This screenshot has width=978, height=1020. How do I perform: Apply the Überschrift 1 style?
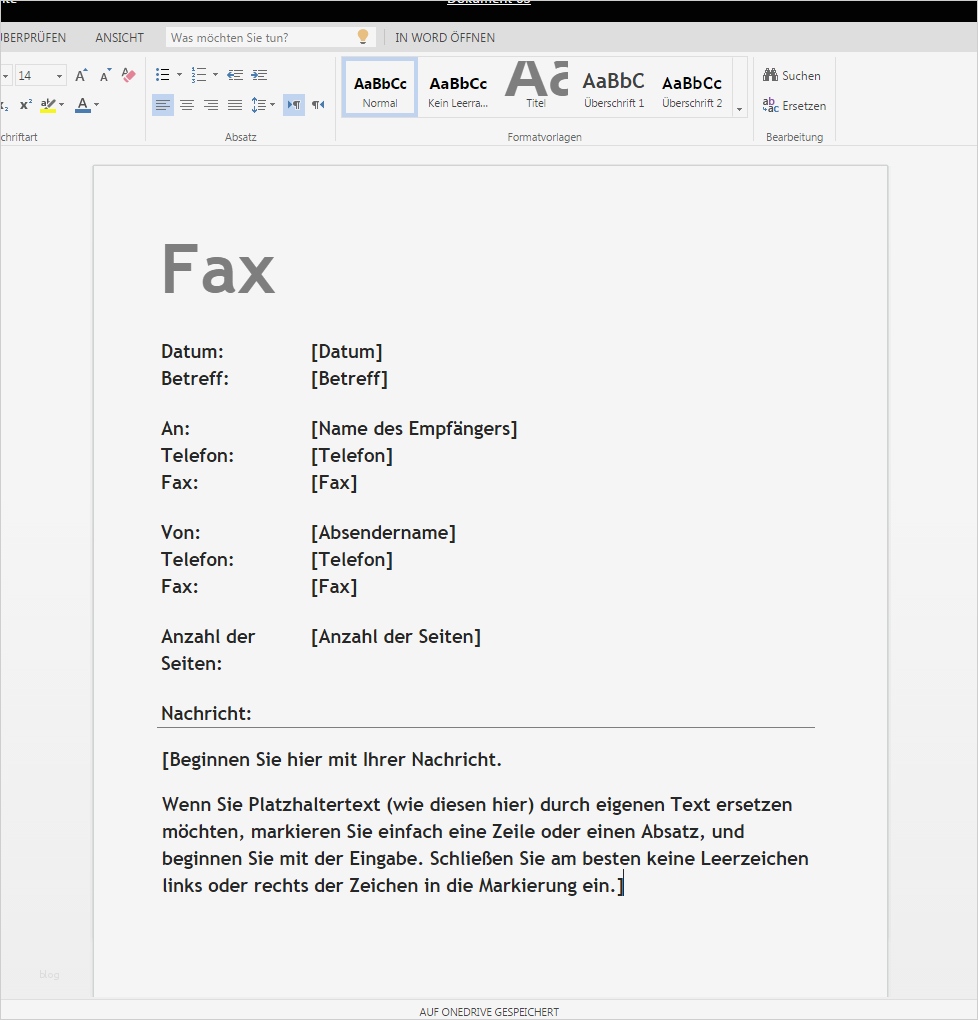click(613, 87)
